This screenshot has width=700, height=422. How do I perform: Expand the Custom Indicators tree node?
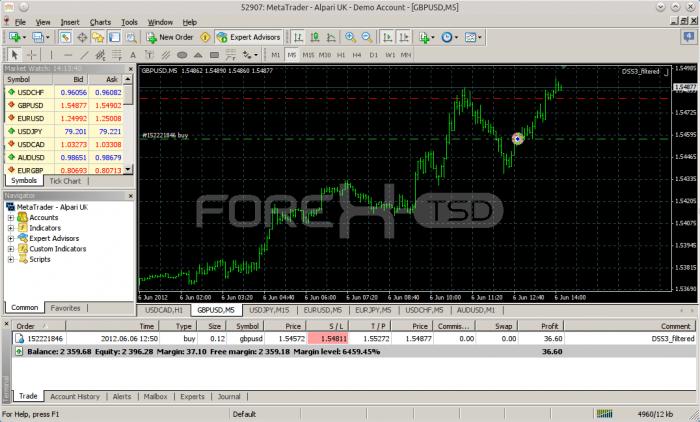coord(11,249)
